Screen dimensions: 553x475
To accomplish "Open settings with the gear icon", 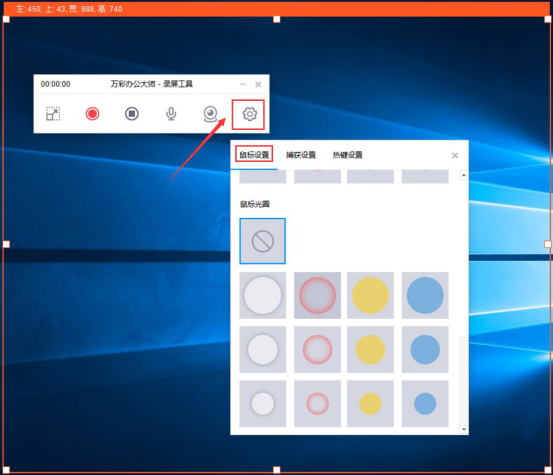I will pyautogui.click(x=250, y=114).
